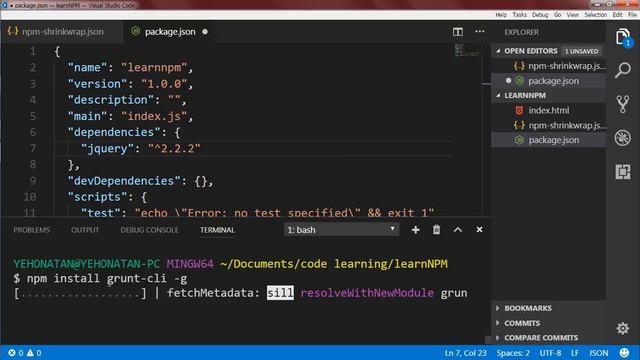Open the 1: bash terminal dropdown

(341, 230)
